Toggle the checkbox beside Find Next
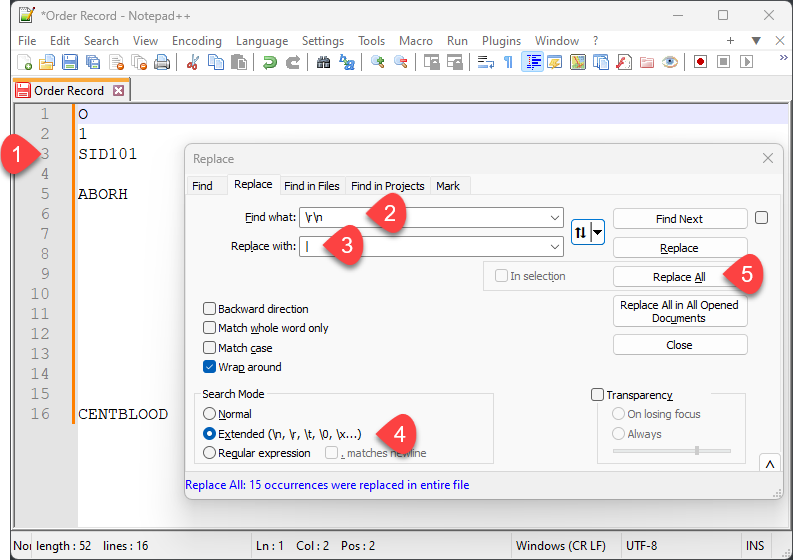The width and height of the screenshot is (793, 560). (761, 218)
